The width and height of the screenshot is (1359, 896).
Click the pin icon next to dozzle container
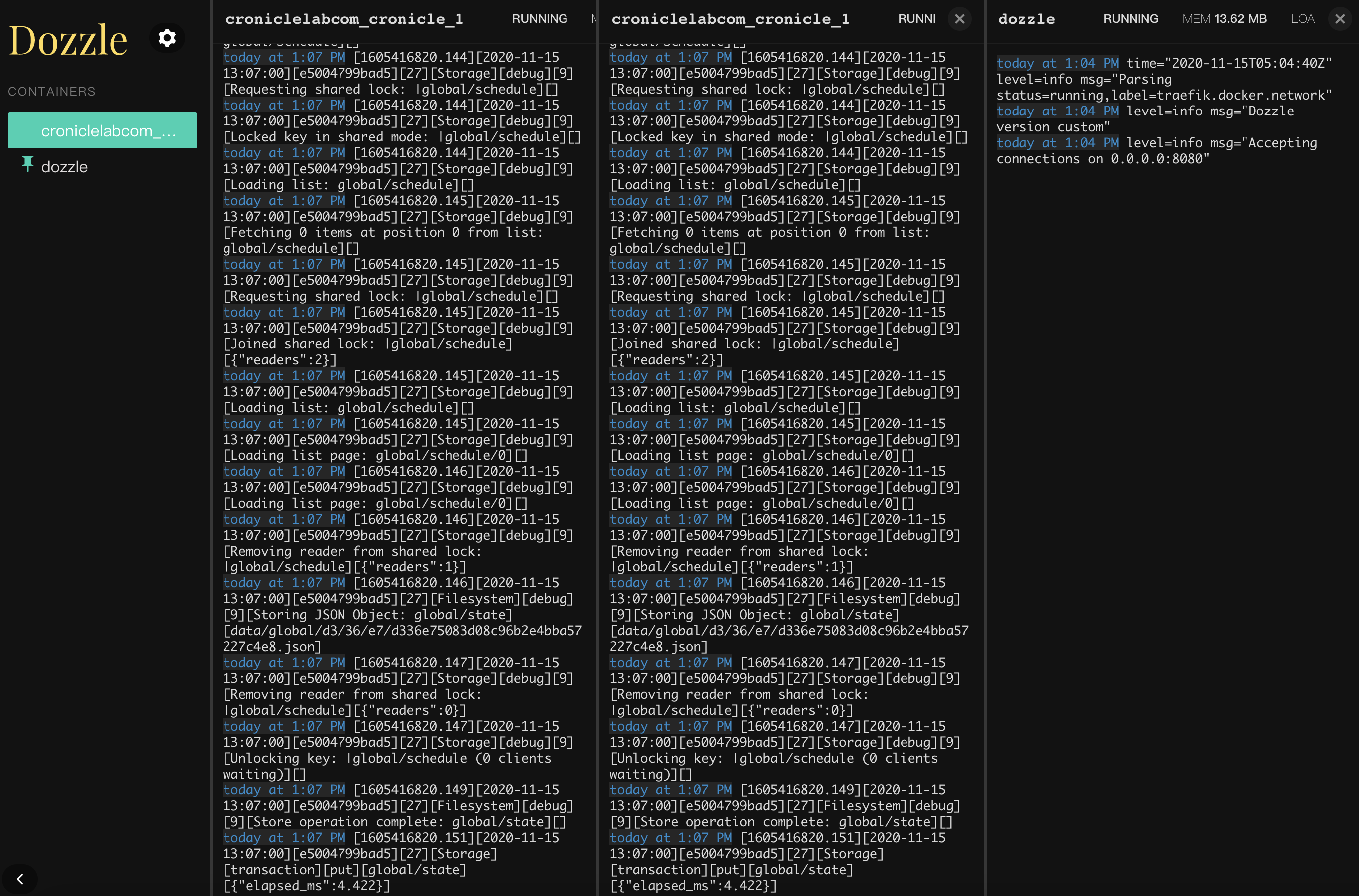28,166
